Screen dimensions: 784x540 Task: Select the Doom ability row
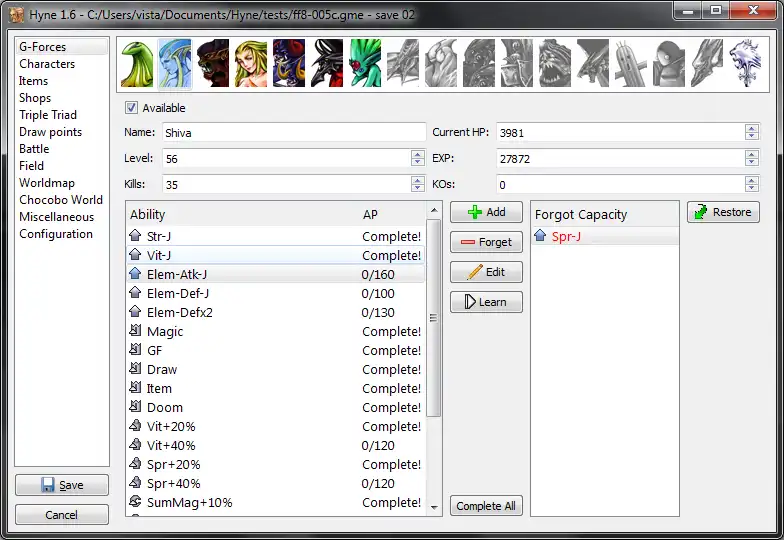(x=276, y=407)
